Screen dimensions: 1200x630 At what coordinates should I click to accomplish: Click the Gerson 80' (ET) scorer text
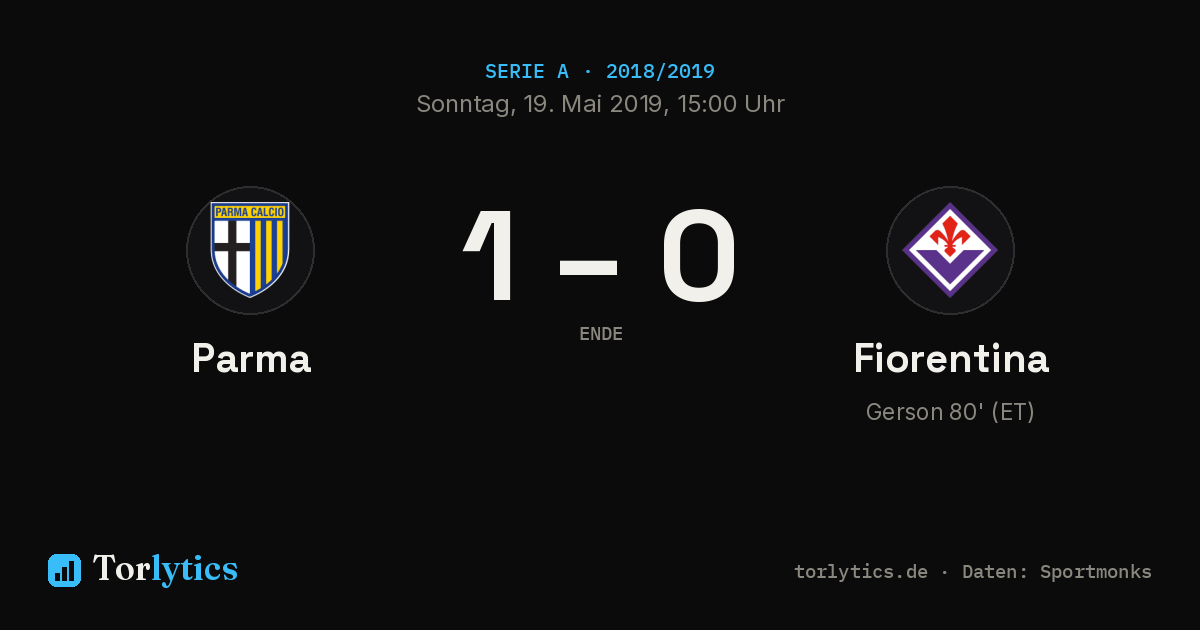click(x=950, y=412)
